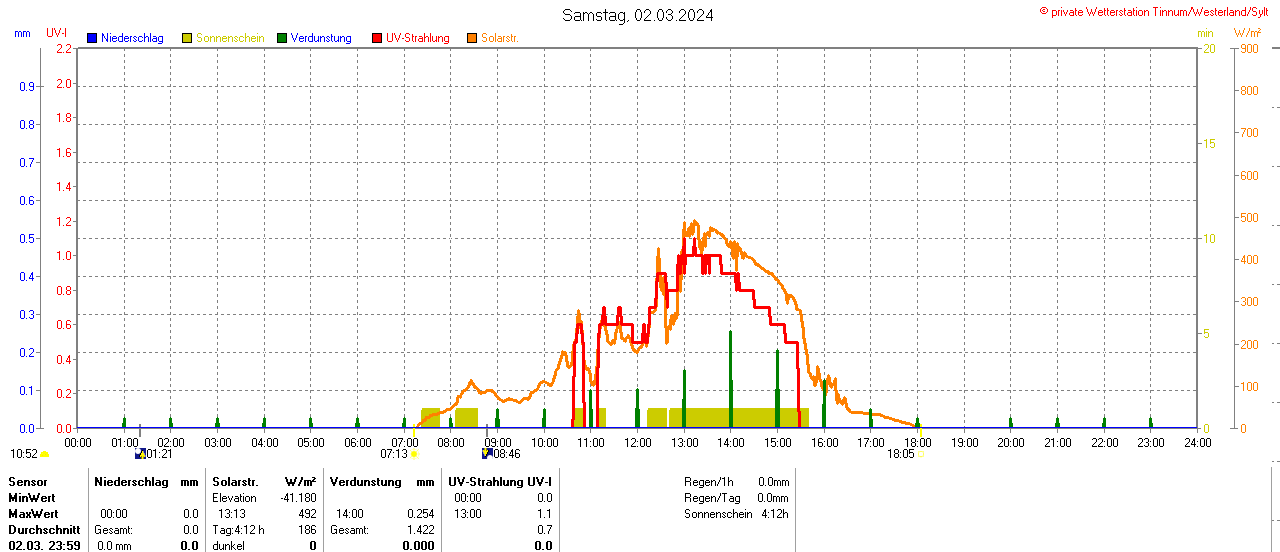This screenshot has height=552, width=1280.
Task: Click the Verdunstung table column header
Action: pyautogui.click(x=366, y=482)
